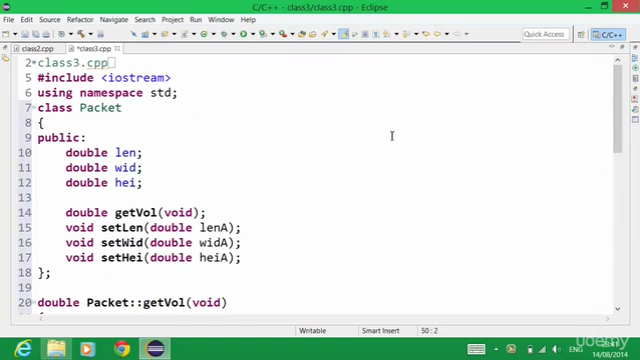Open Google Chrome from the taskbar
The image size is (640, 360).
point(122,349)
